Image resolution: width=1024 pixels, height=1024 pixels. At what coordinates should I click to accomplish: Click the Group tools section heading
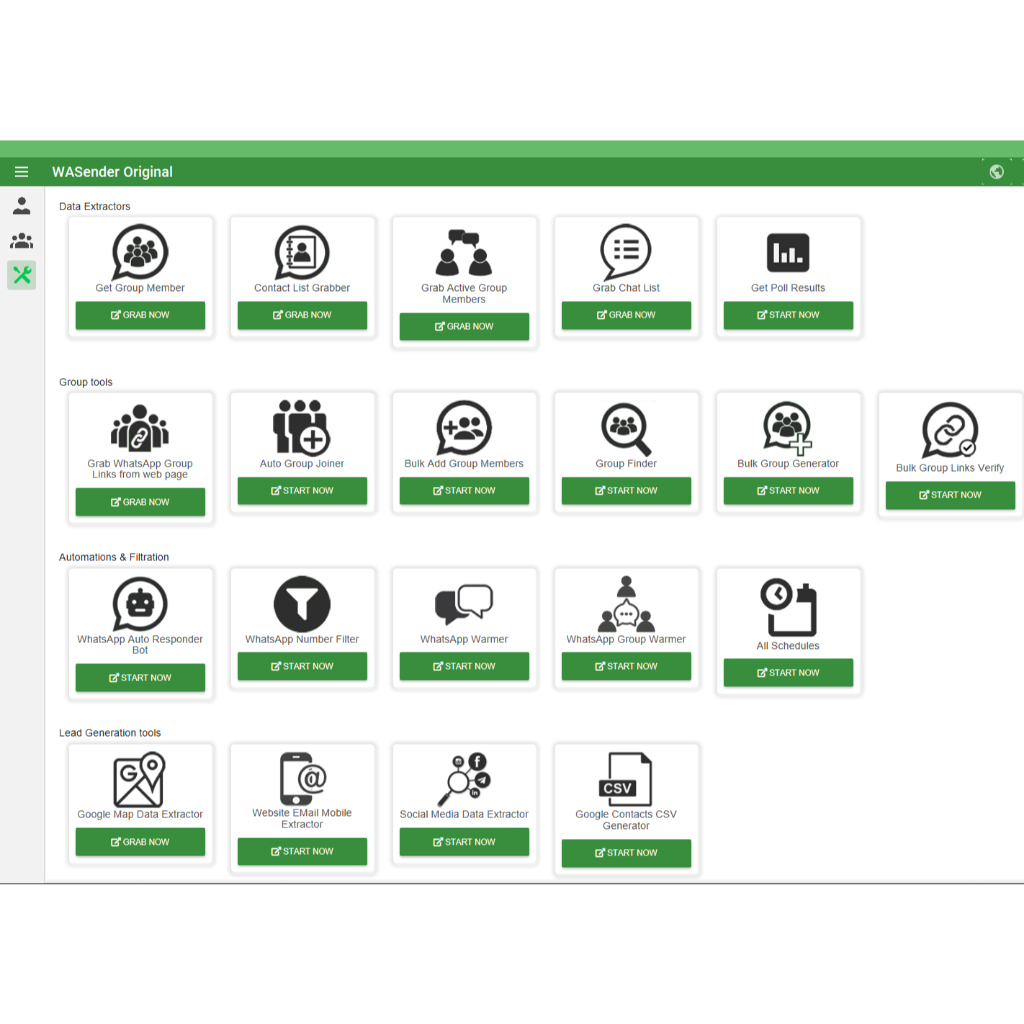point(86,382)
